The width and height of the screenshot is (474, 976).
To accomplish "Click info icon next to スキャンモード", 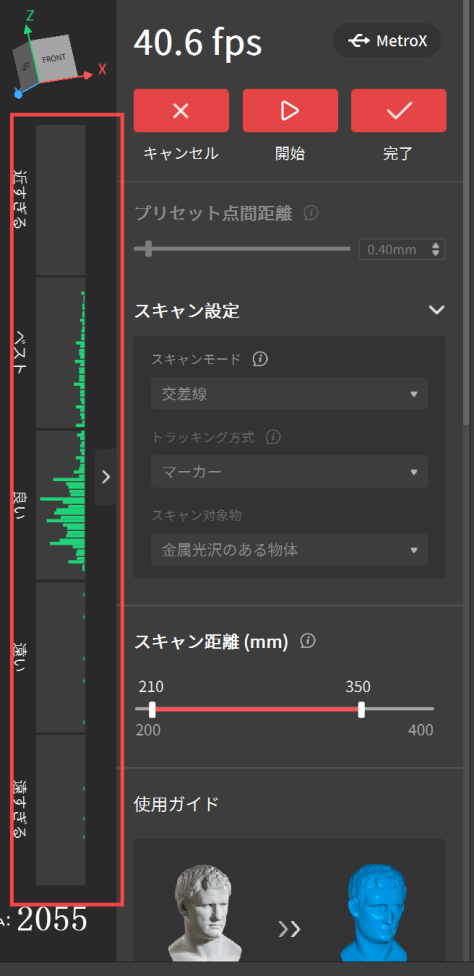I will (261, 359).
